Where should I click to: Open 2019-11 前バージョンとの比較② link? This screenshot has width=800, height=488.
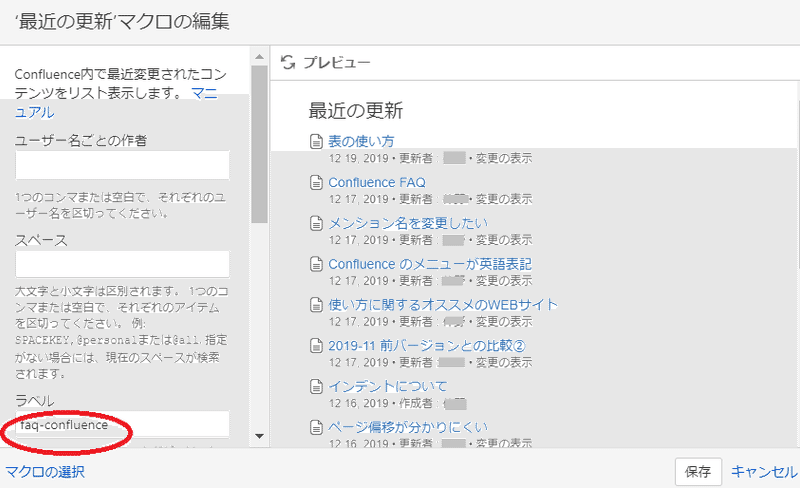pos(427,346)
